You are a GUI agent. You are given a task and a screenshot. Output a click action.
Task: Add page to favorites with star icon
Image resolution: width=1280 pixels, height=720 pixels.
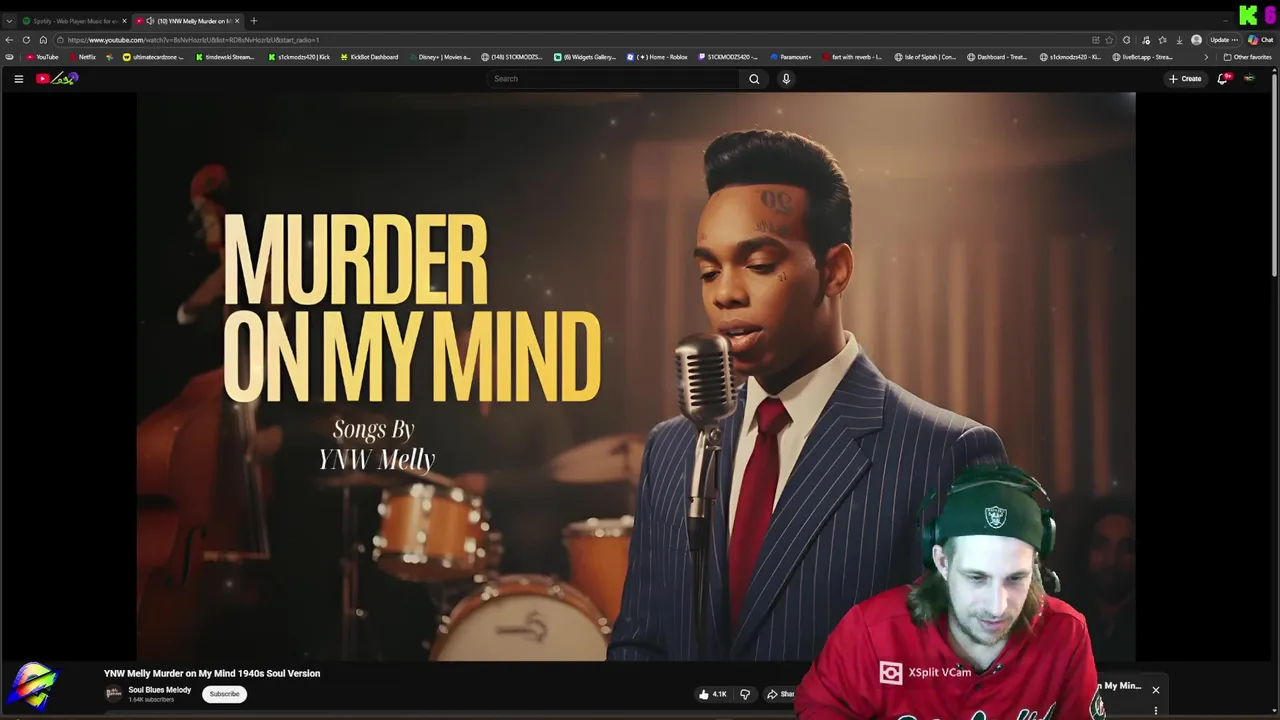1109,40
